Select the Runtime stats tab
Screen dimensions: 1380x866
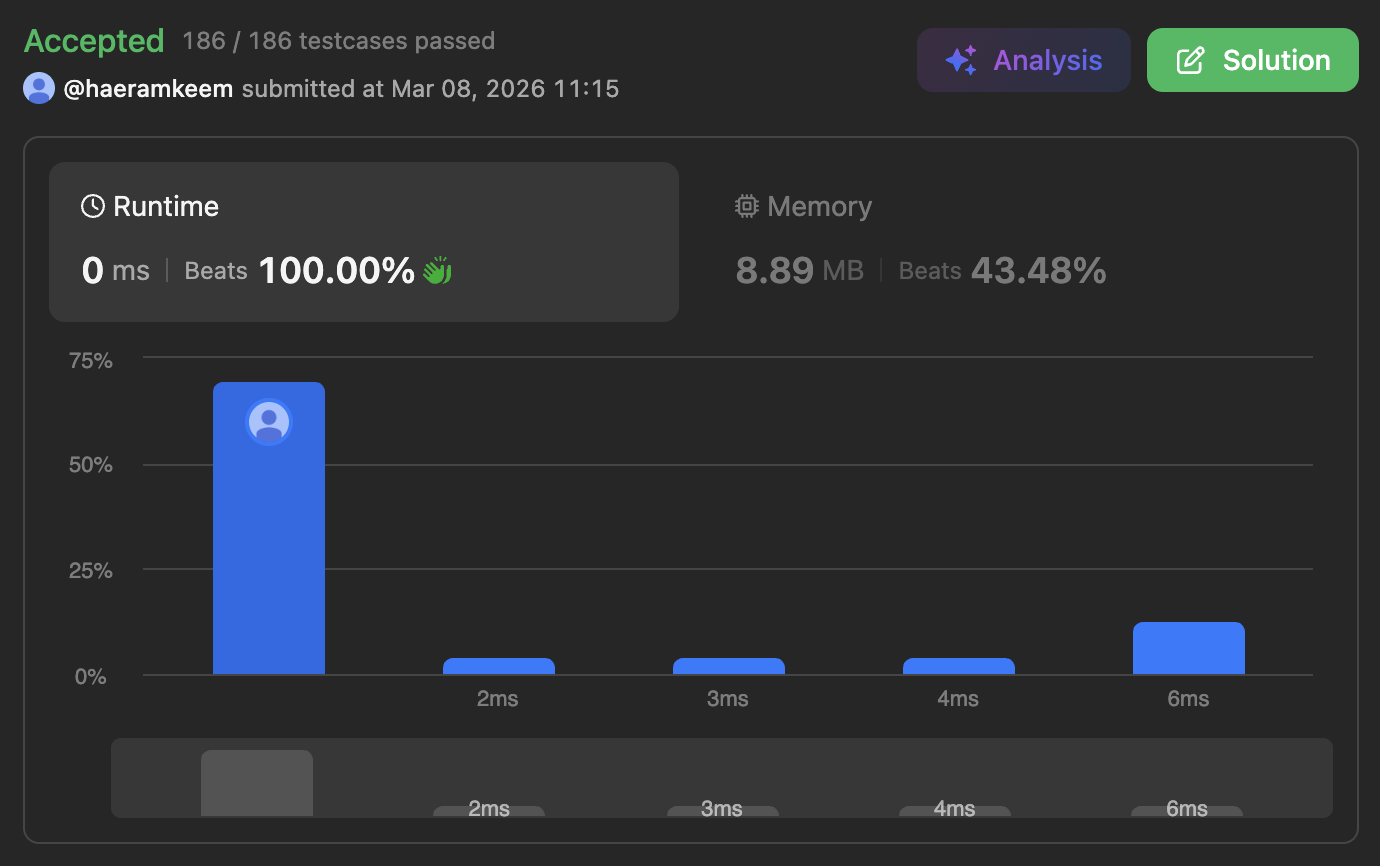(364, 241)
